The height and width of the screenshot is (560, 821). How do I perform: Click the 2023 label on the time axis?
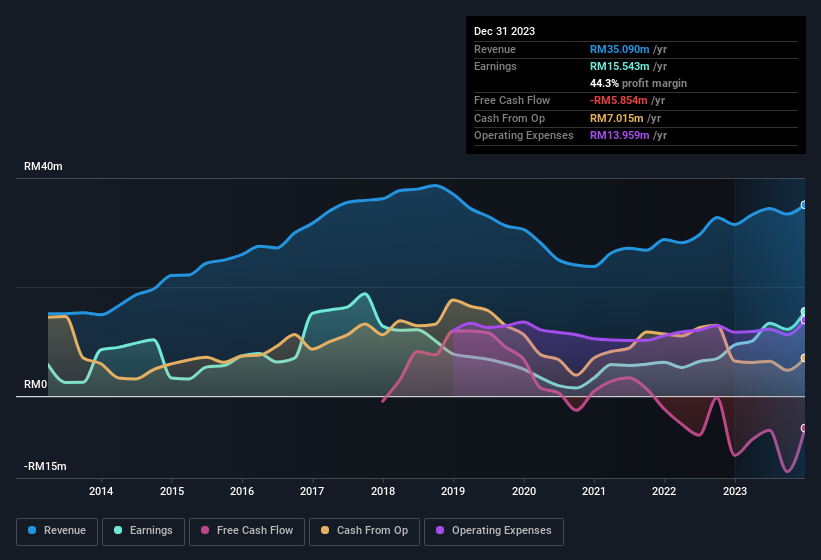(735, 491)
